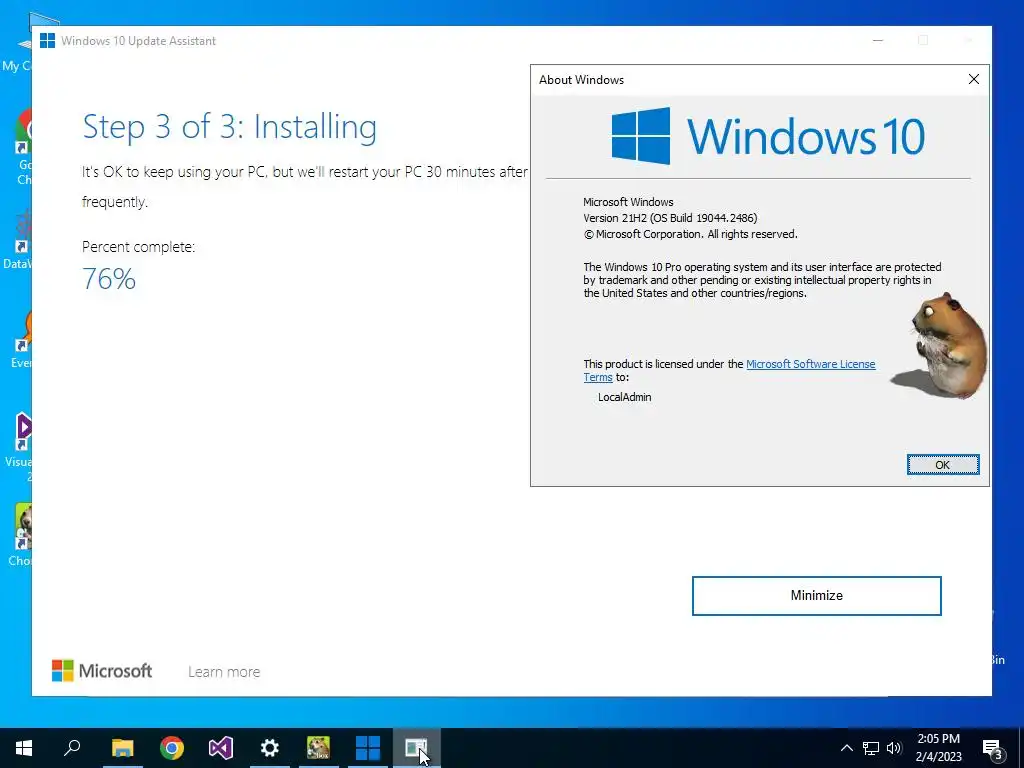
Task: Click OK in About Windows dialog
Action: [x=942, y=465]
